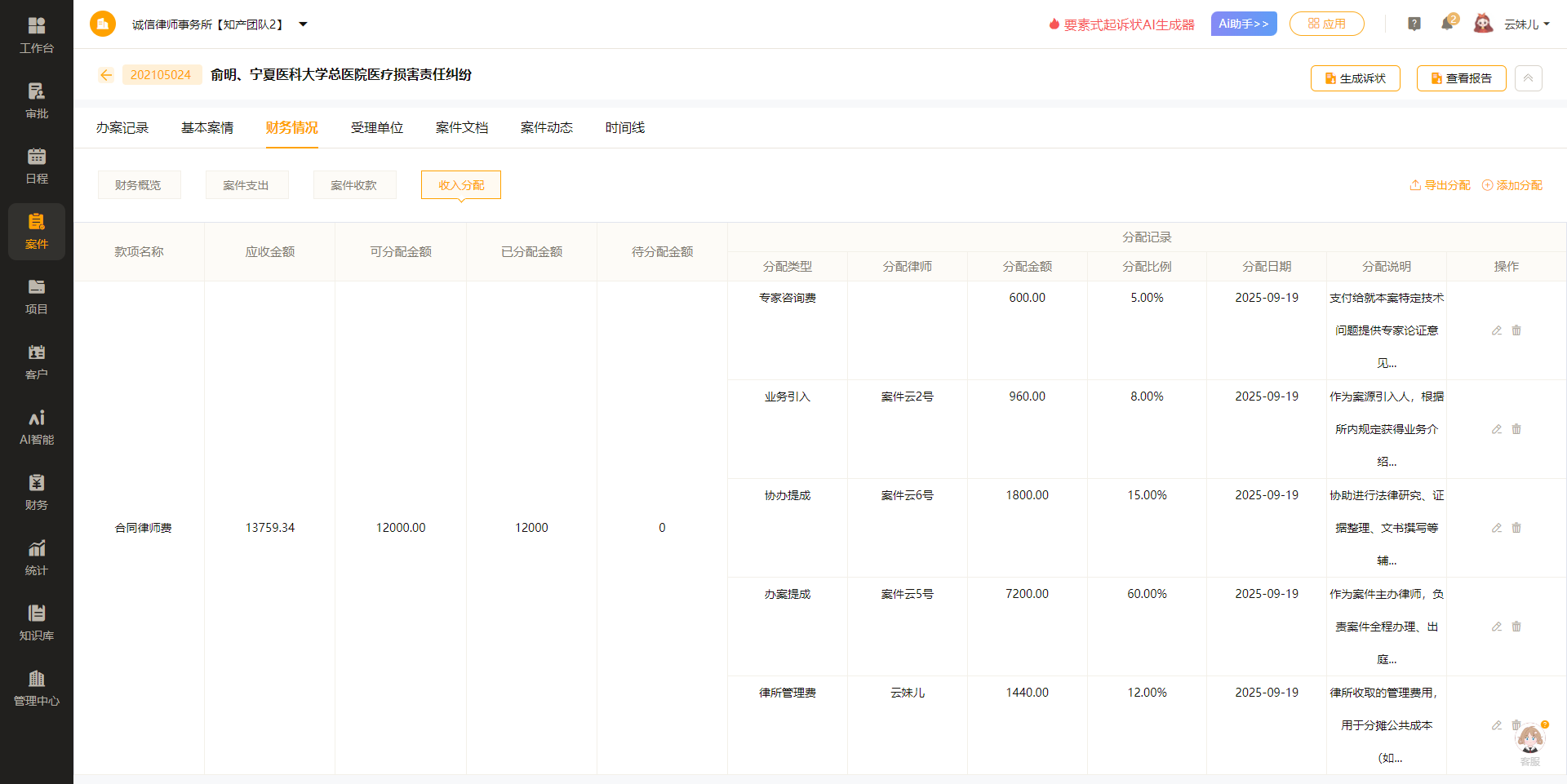This screenshot has height=784, width=1567.
Task: Open the 审批 approval sidebar icon
Action: [x=37, y=100]
